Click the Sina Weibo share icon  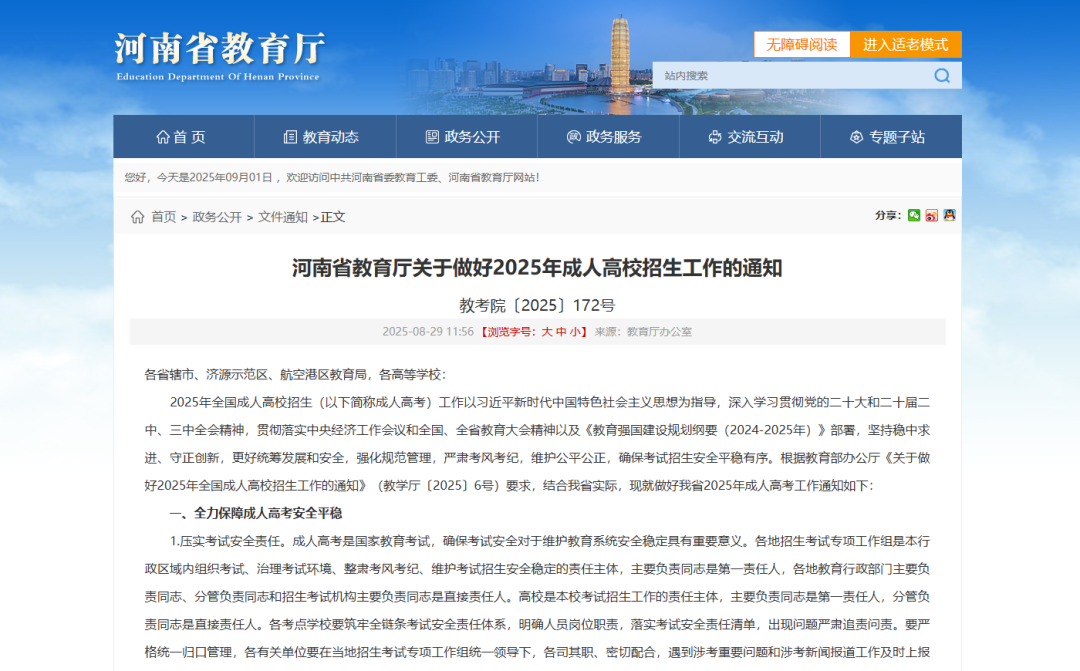coord(931,215)
